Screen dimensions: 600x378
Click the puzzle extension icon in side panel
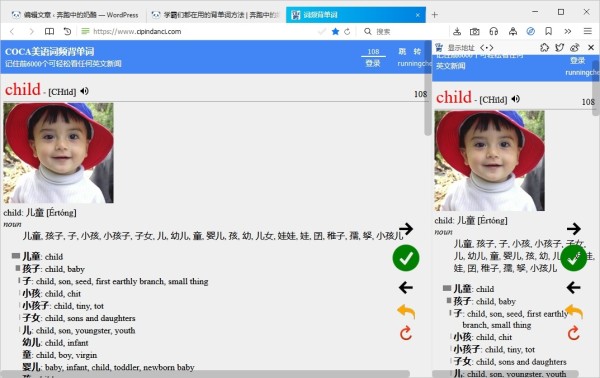click(x=544, y=47)
